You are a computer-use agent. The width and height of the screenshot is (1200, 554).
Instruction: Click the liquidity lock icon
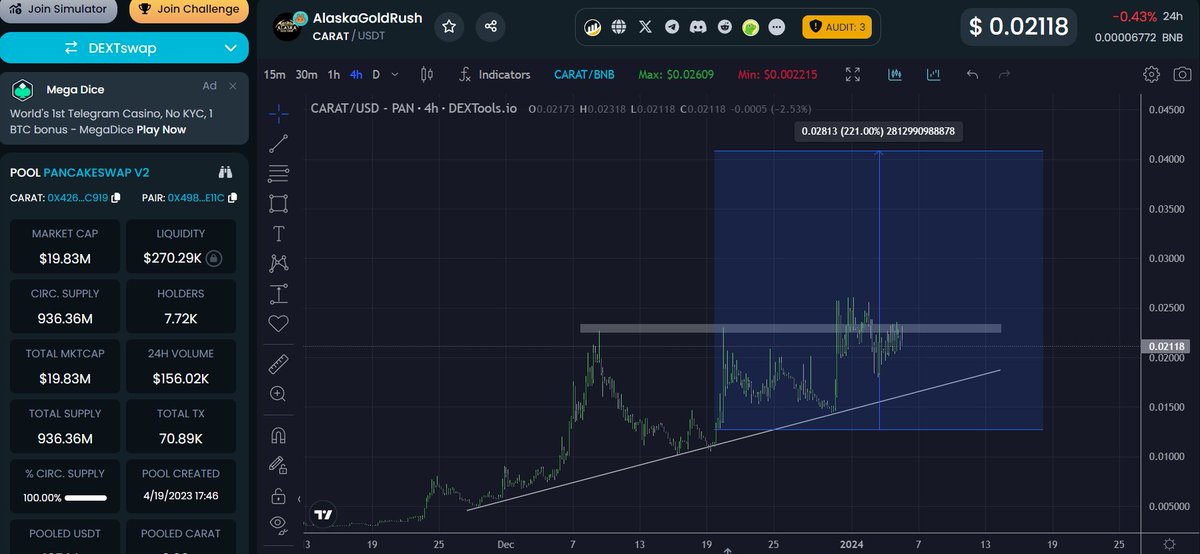[x=214, y=258]
